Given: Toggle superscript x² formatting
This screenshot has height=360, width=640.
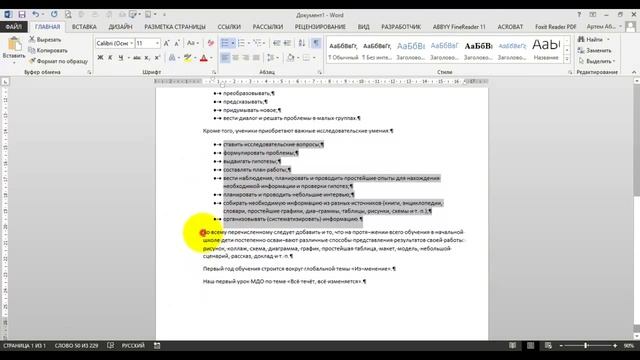Looking at the screenshot, I should click(x=158, y=58).
